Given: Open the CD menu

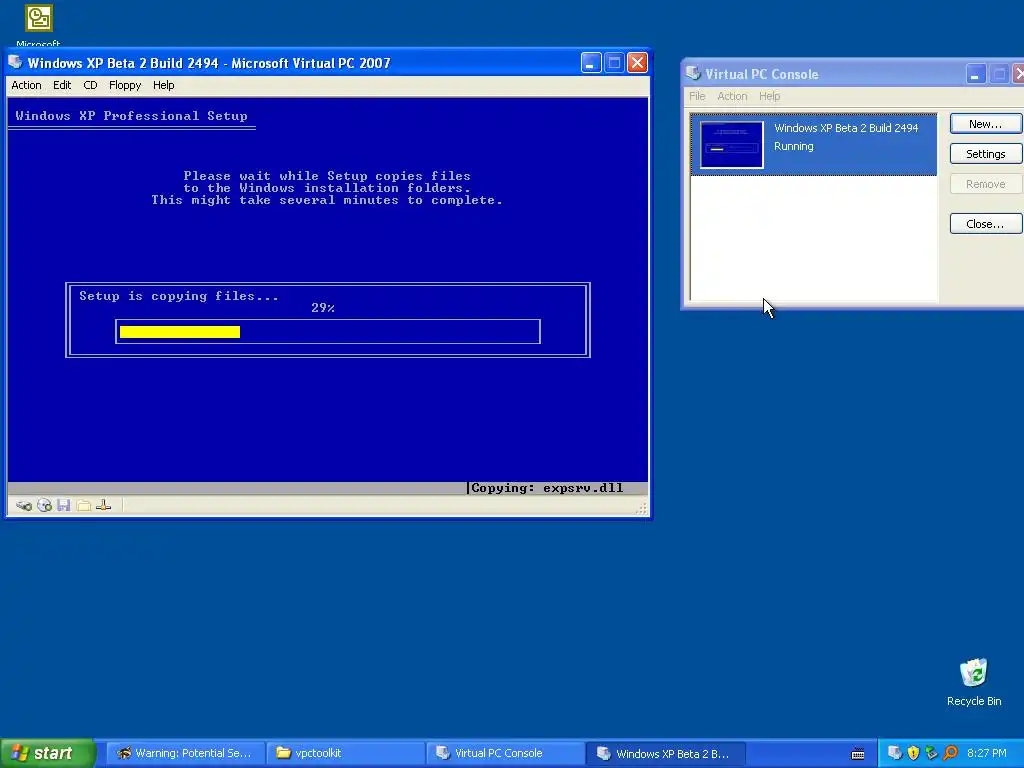Looking at the screenshot, I should click(x=90, y=85).
